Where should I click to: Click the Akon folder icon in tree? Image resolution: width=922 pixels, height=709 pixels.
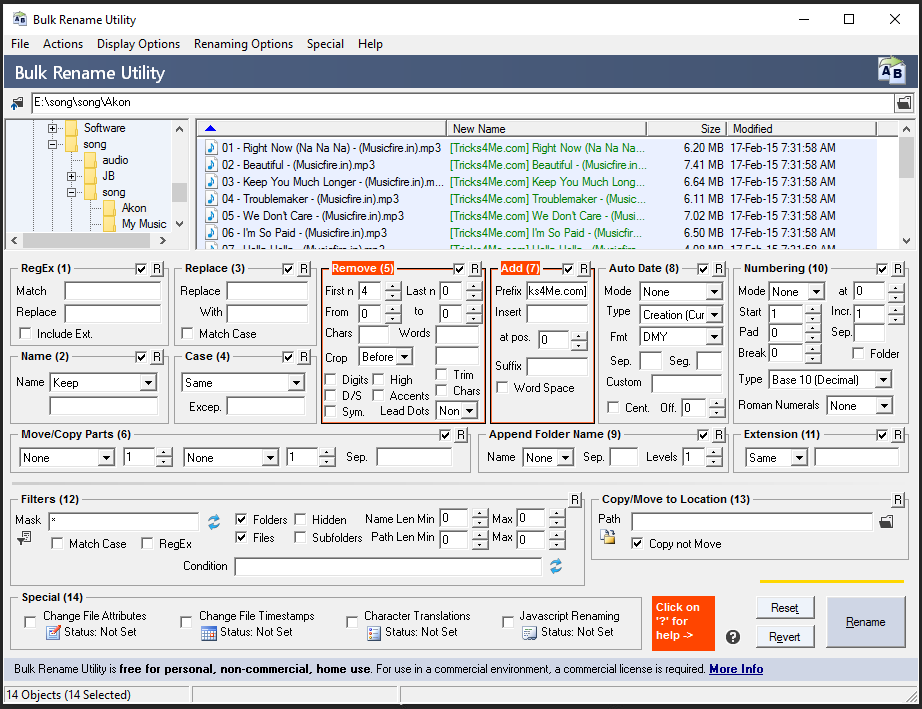coord(109,208)
